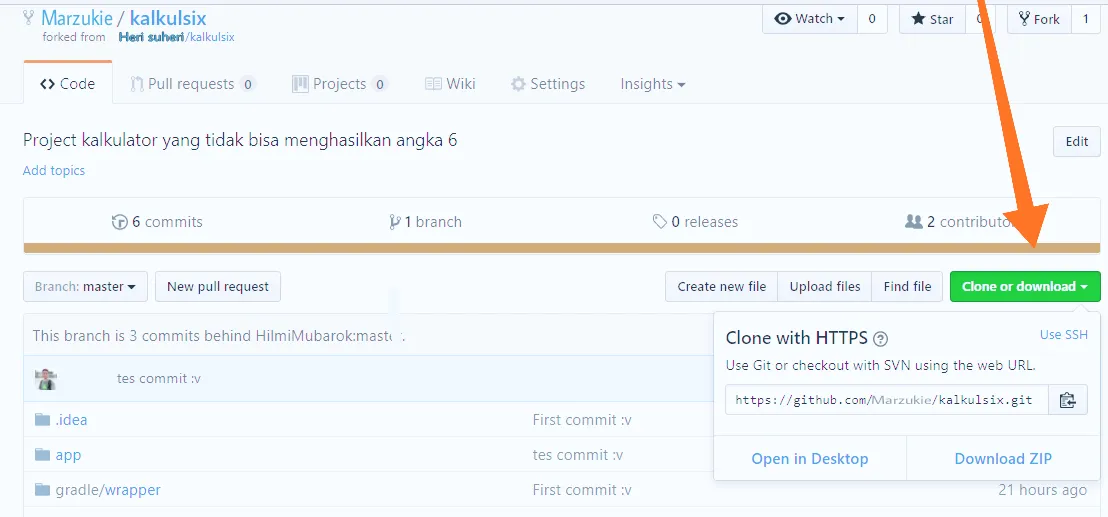The height and width of the screenshot is (517, 1108).
Task: Click Open in Desktop
Action: coord(810,459)
